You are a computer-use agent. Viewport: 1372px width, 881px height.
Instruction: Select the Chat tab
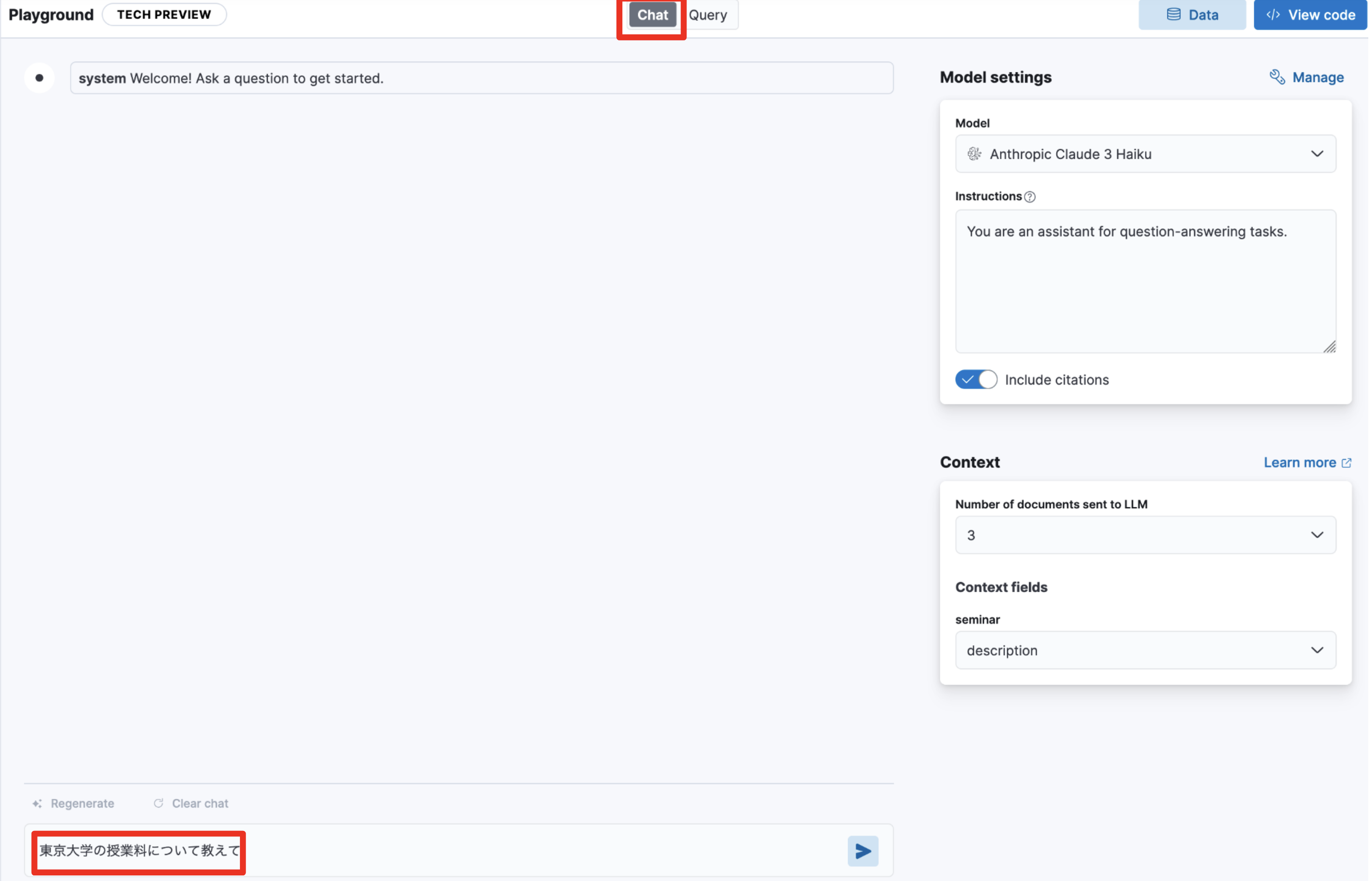[x=654, y=15]
